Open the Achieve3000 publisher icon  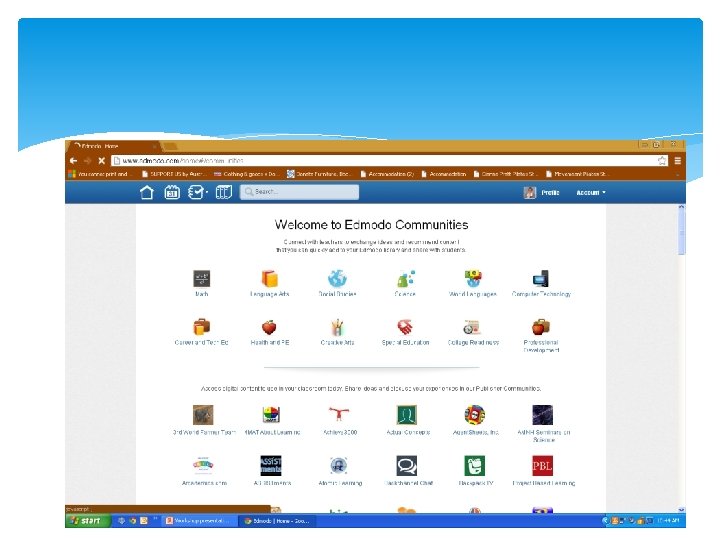339,414
